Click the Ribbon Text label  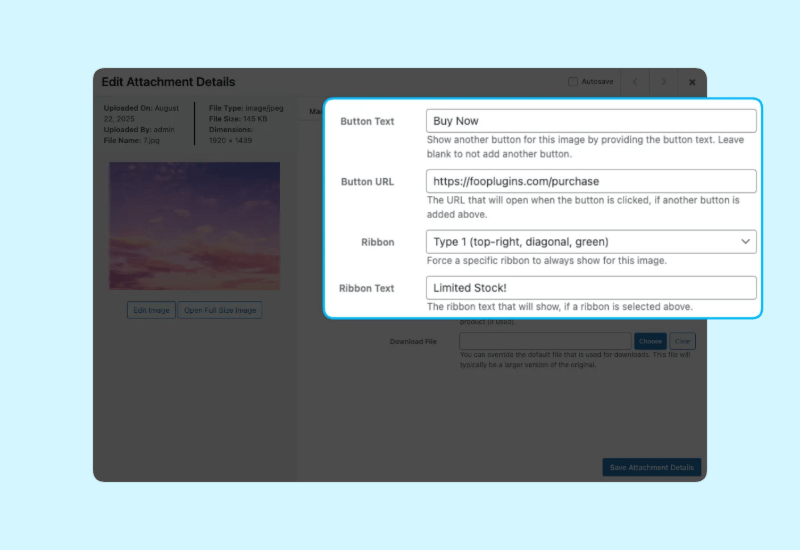click(x=366, y=288)
